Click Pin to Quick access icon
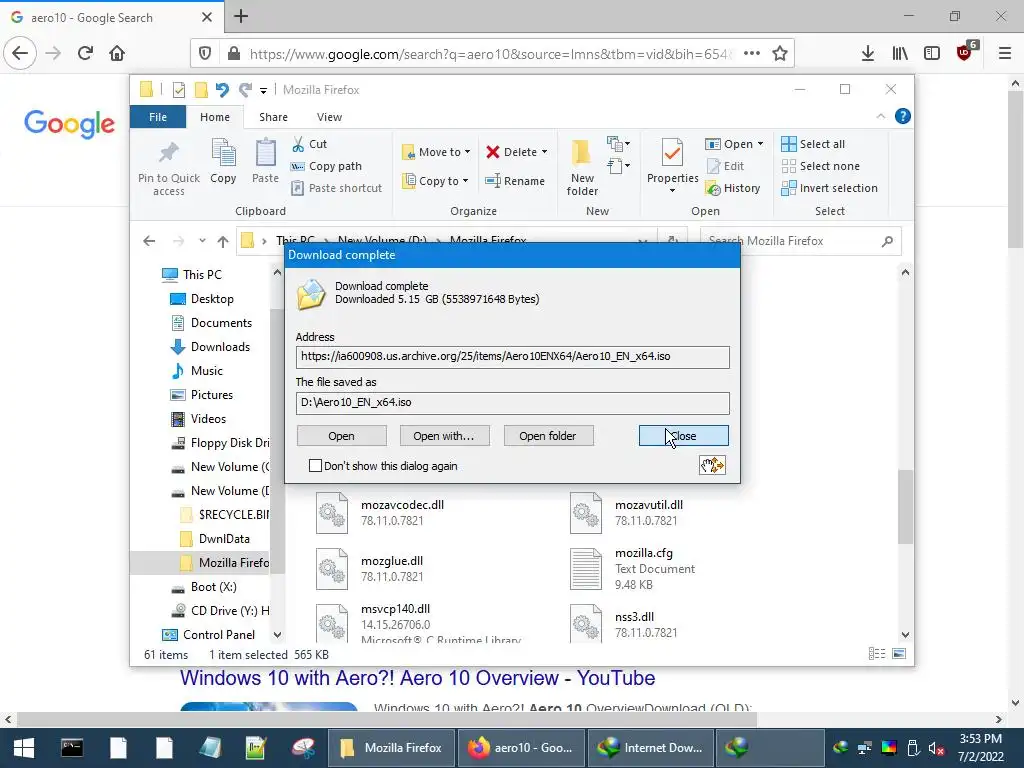1024x768 pixels. click(168, 153)
